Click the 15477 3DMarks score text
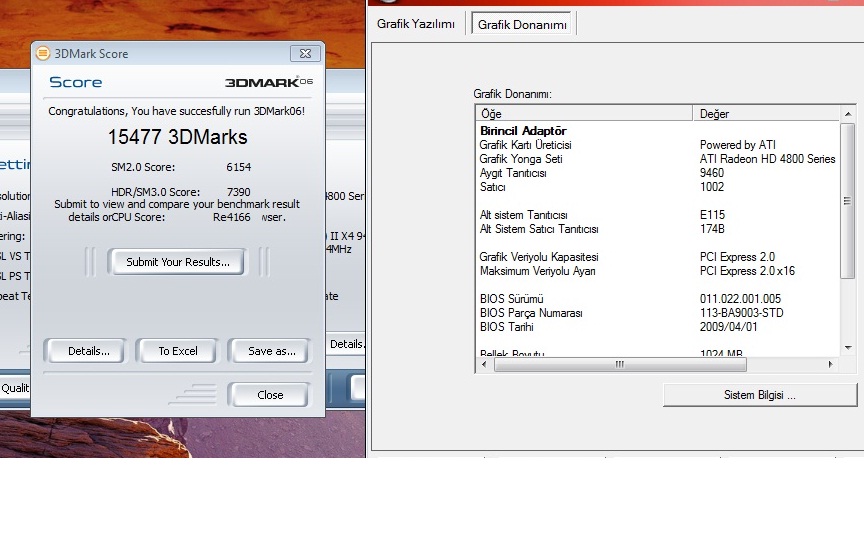The height and width of the screenshot is (540, 864). click(x=177, y=137)
